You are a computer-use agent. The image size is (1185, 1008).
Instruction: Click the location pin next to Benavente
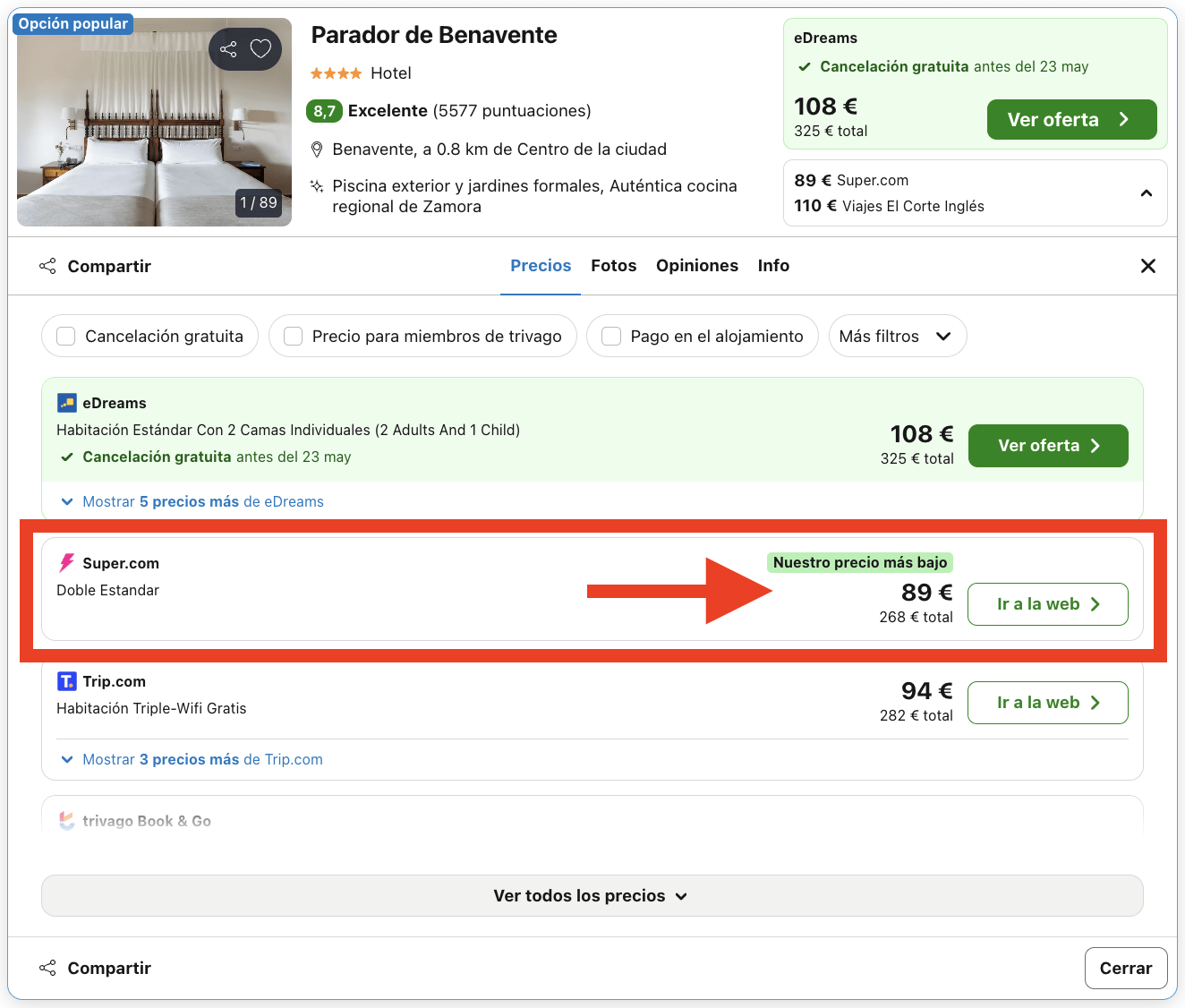318,149
